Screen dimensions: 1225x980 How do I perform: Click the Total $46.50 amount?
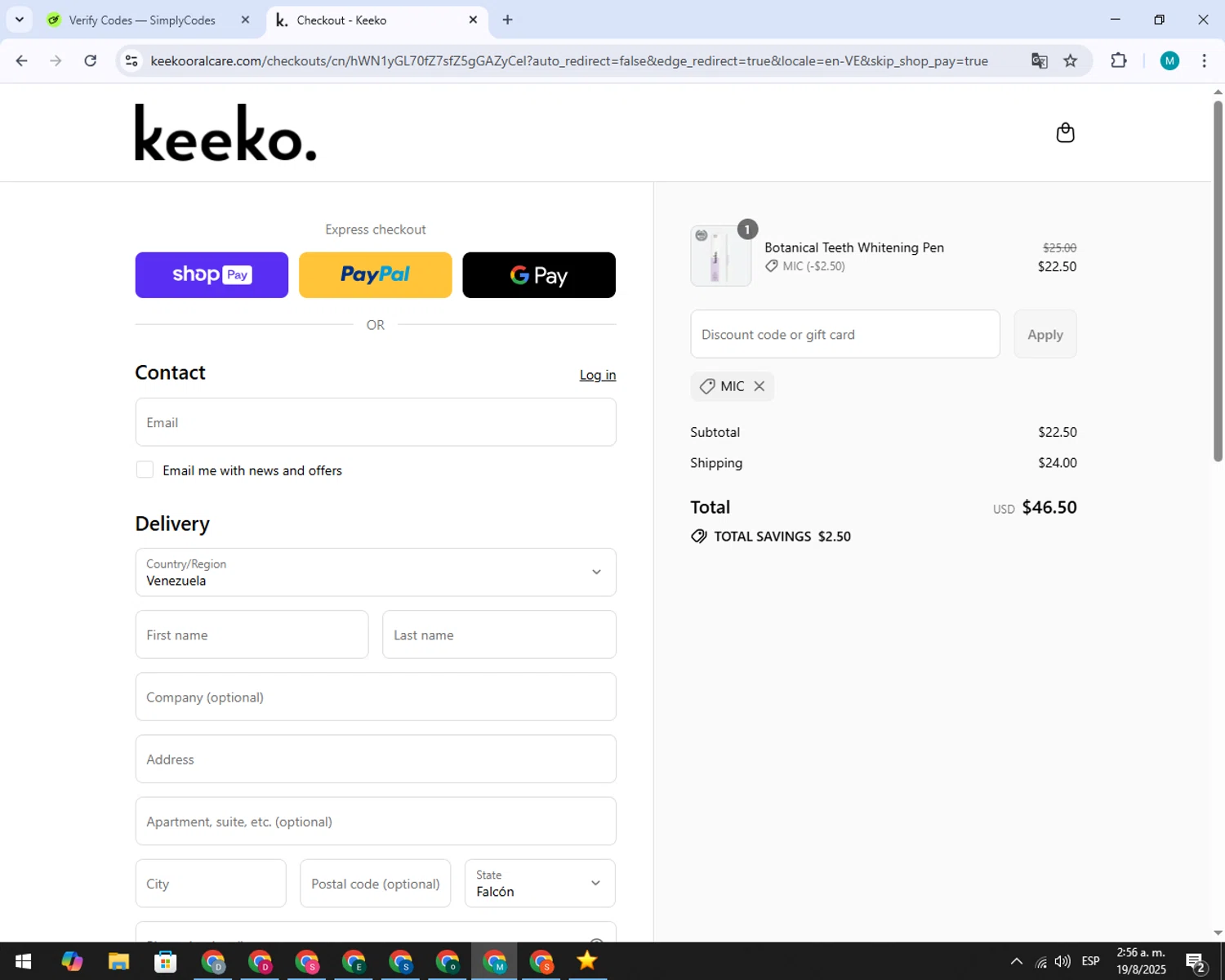1049,507
